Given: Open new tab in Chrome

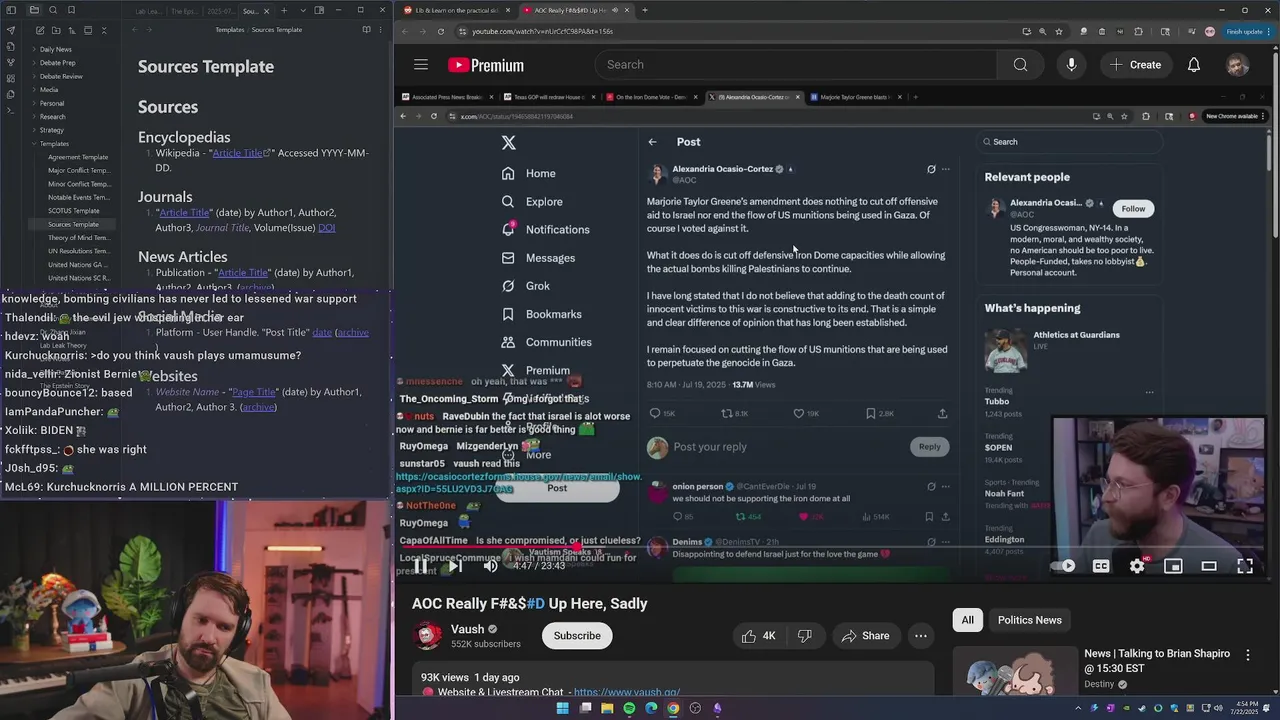Looking at the screenshot, I should click(645, 10).
